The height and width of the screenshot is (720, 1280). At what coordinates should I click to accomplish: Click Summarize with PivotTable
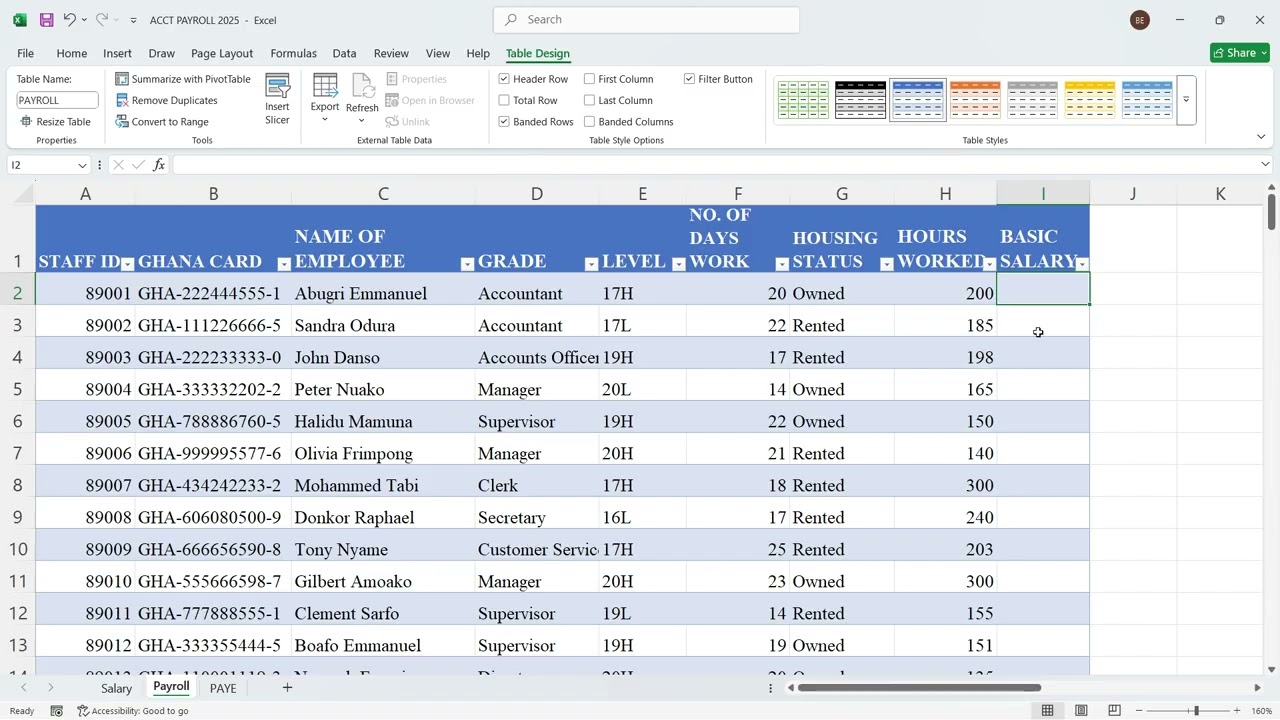(182, 79)
